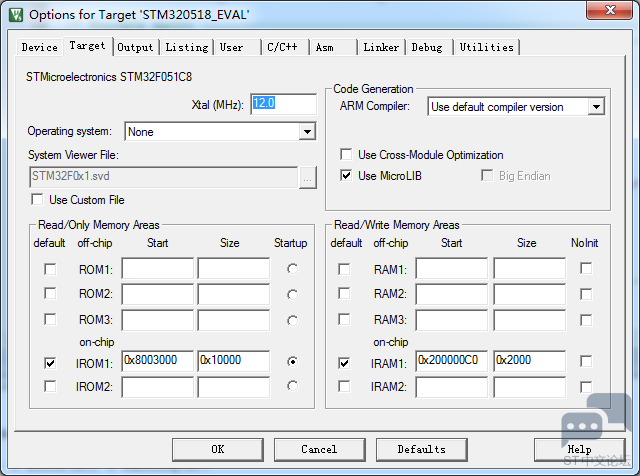Enable NoInit for RAM2
Viewport: 640px width, 476px height.
point(586,294)
